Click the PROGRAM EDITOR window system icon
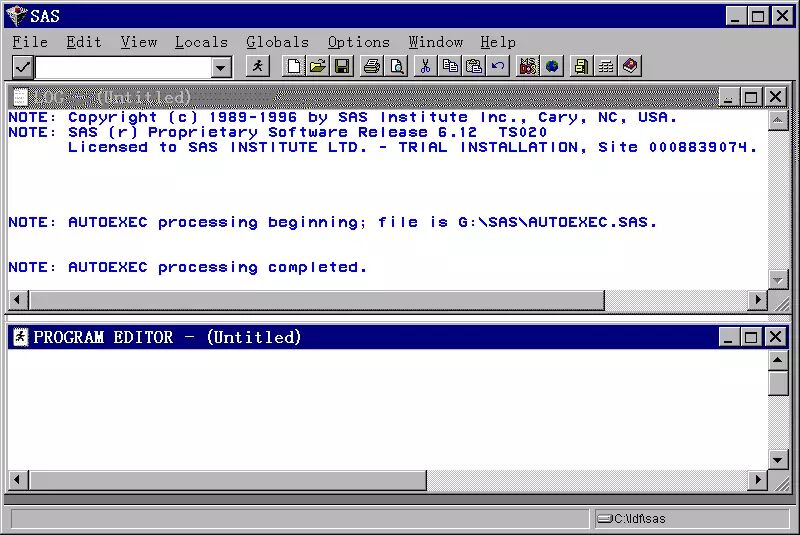Screen dimensions: 800x535 click(x=20, y=337)
